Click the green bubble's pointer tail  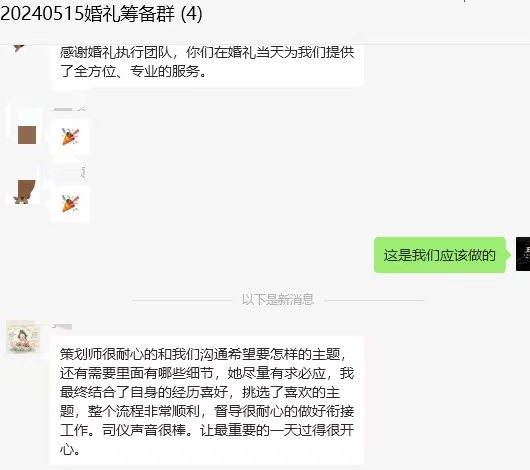coord(508,255)
